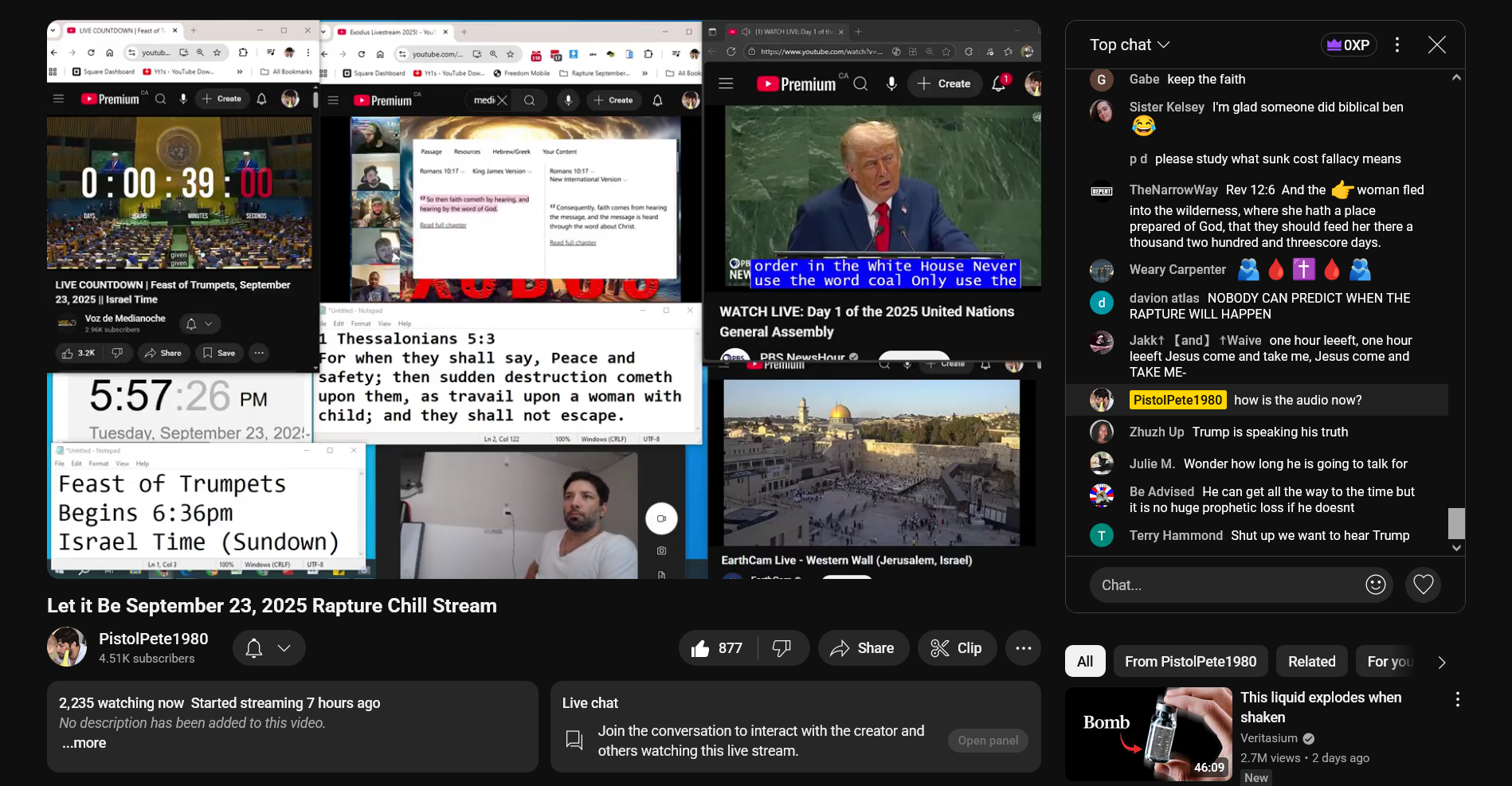Grab the live chat scrollbar thumb
1512x786 pixels.
[1456, 523]
